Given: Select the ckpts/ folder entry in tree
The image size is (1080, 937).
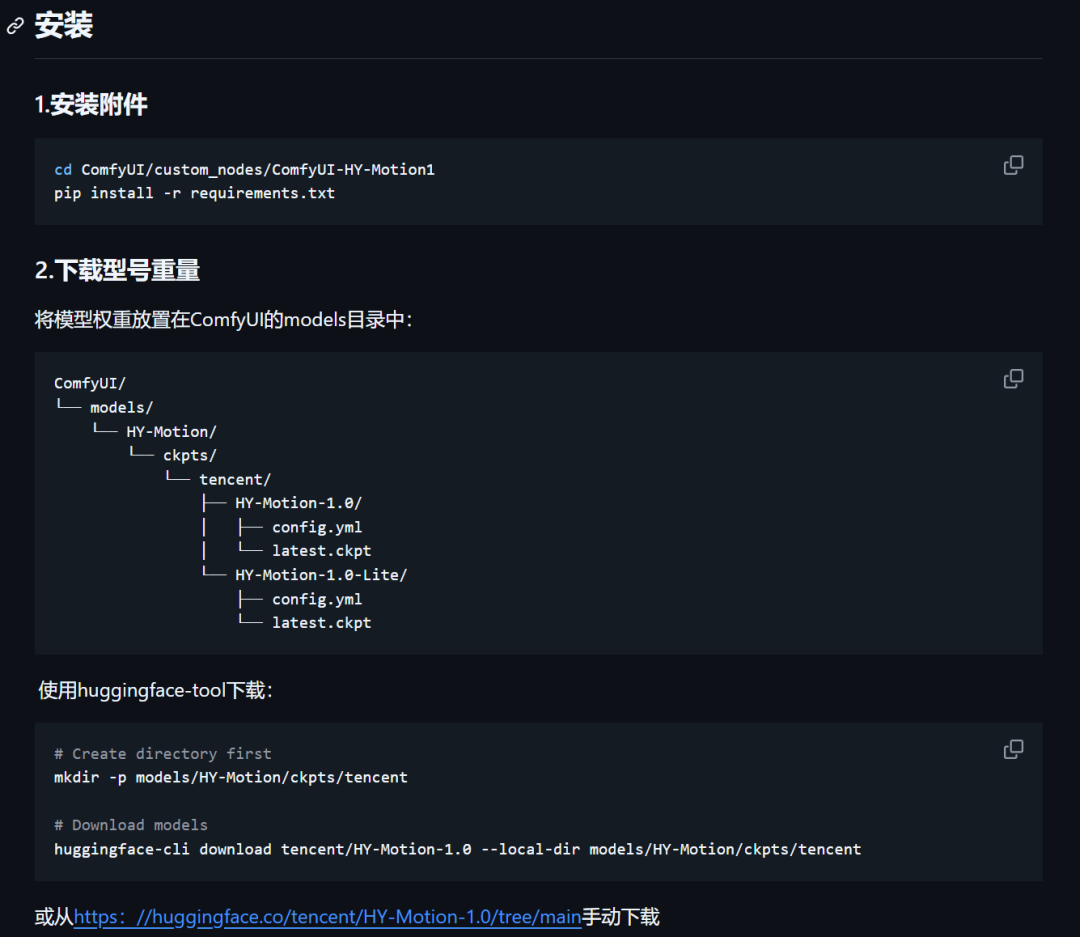Looking at the screenshot, I should click(189, 455).
